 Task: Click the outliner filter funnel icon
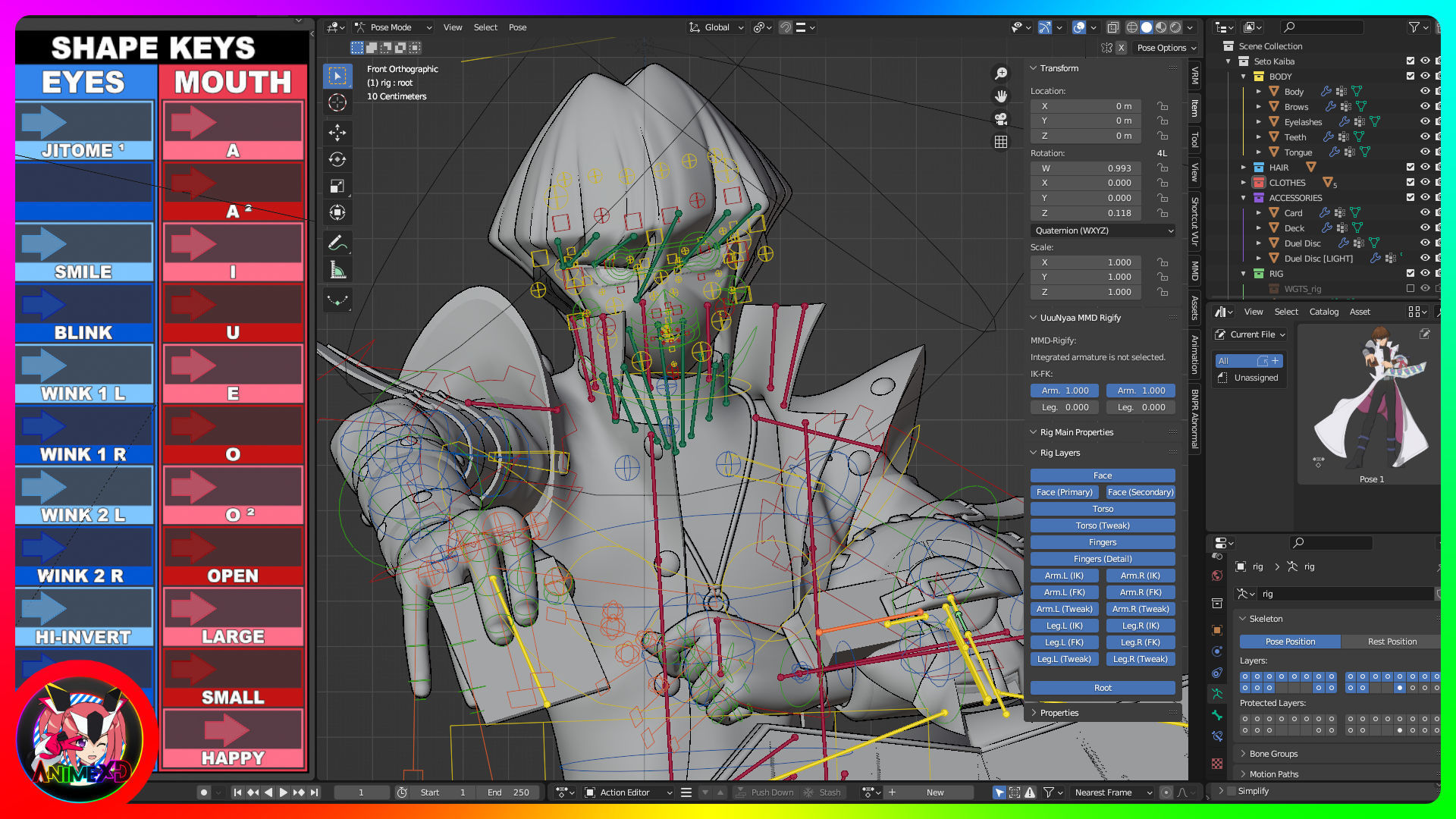coord(1414,27)
